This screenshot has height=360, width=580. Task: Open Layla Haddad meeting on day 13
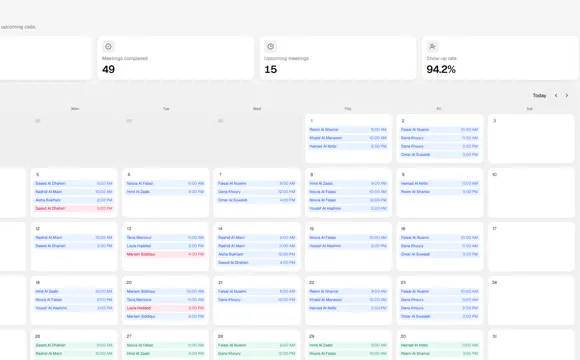click(165, 246)
